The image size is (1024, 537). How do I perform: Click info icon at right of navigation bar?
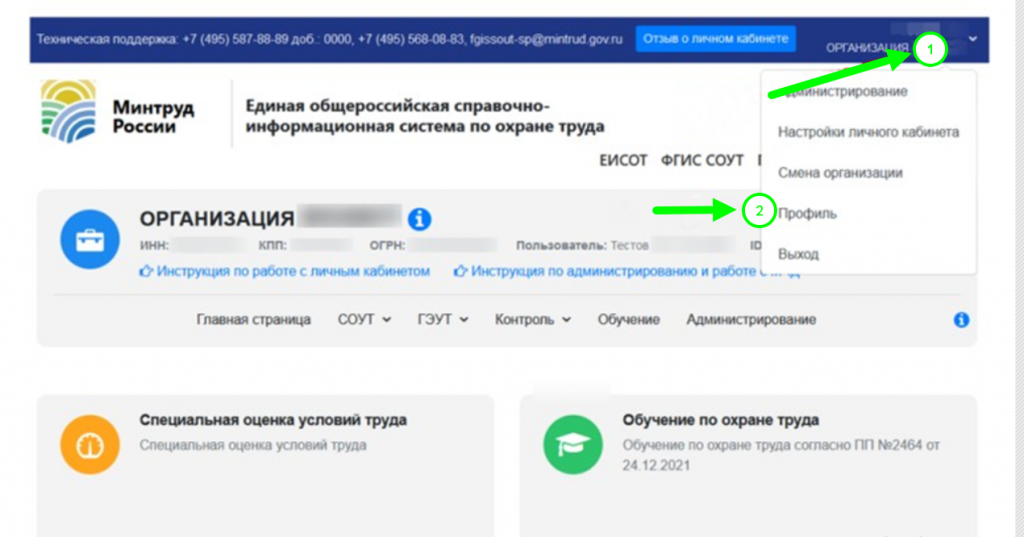[961, 320]
